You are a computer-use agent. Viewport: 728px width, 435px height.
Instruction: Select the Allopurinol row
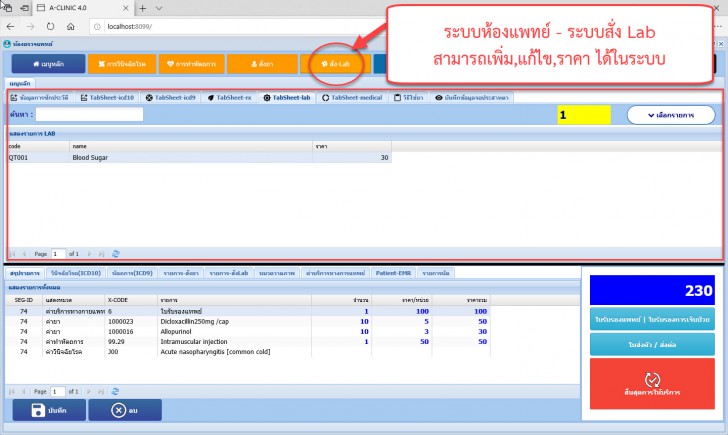click(x=248, y=331)
